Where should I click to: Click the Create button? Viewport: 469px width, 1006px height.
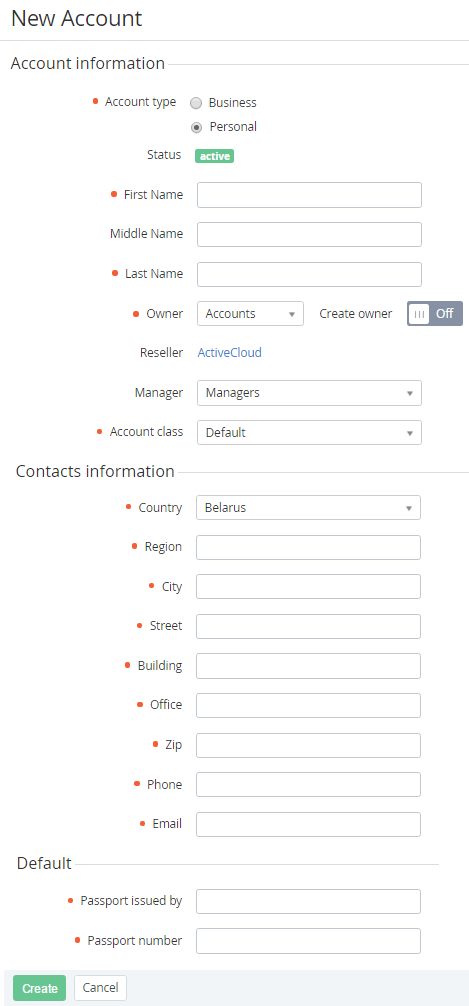[39, 989]
